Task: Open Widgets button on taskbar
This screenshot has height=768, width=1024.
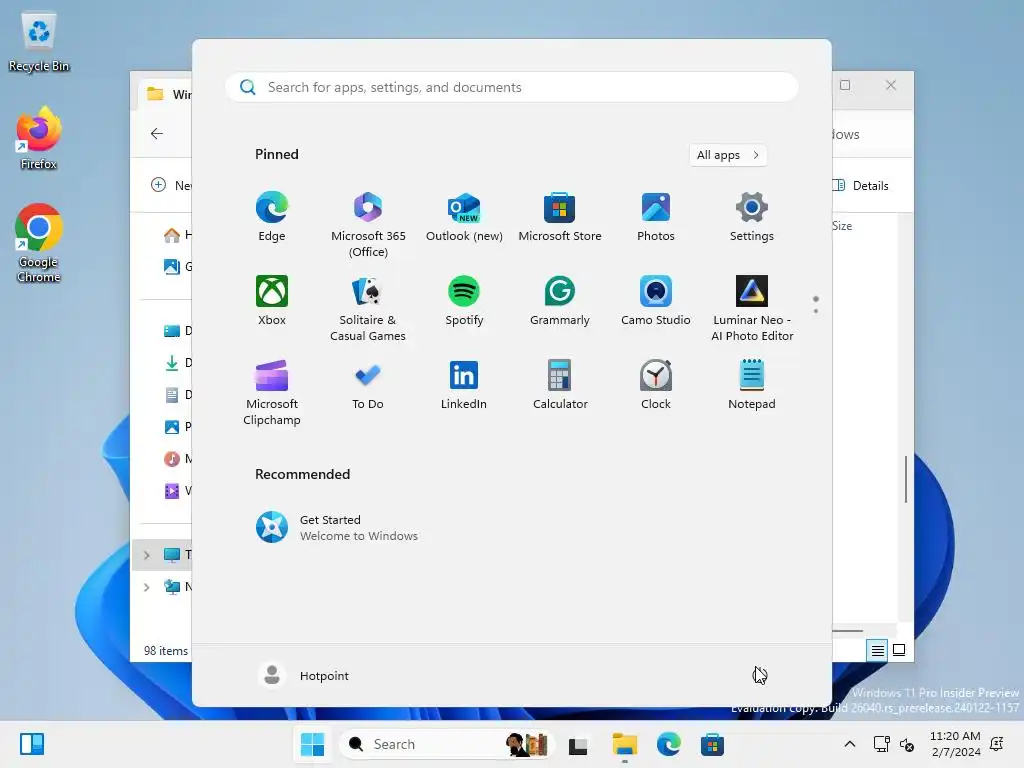Action: coord(32,744)
